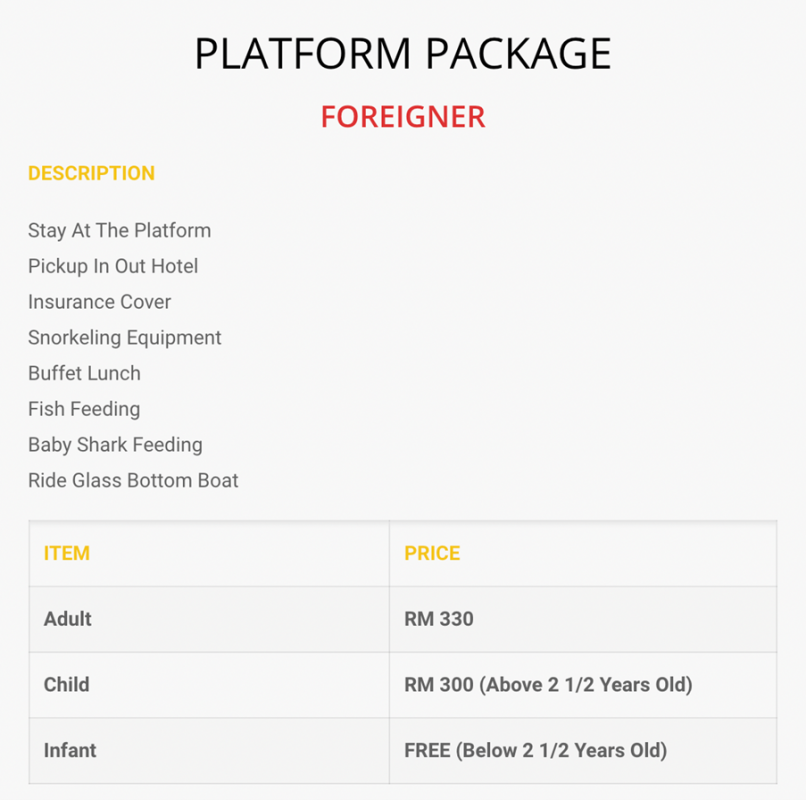Image resolution: width=806 pixels, height=800 pixels.
Task: Select the Infant row label
Action: pos(70,751)
